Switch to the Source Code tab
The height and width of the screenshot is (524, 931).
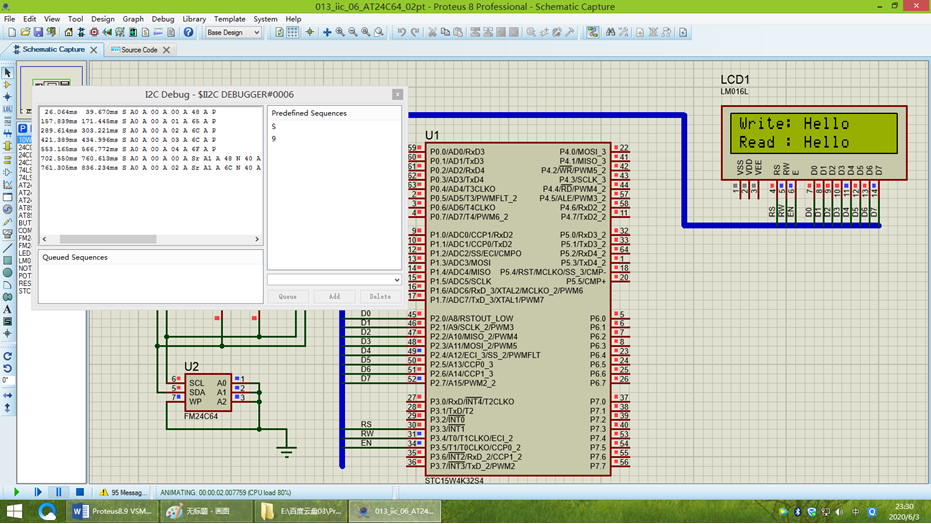coord(140,50)
